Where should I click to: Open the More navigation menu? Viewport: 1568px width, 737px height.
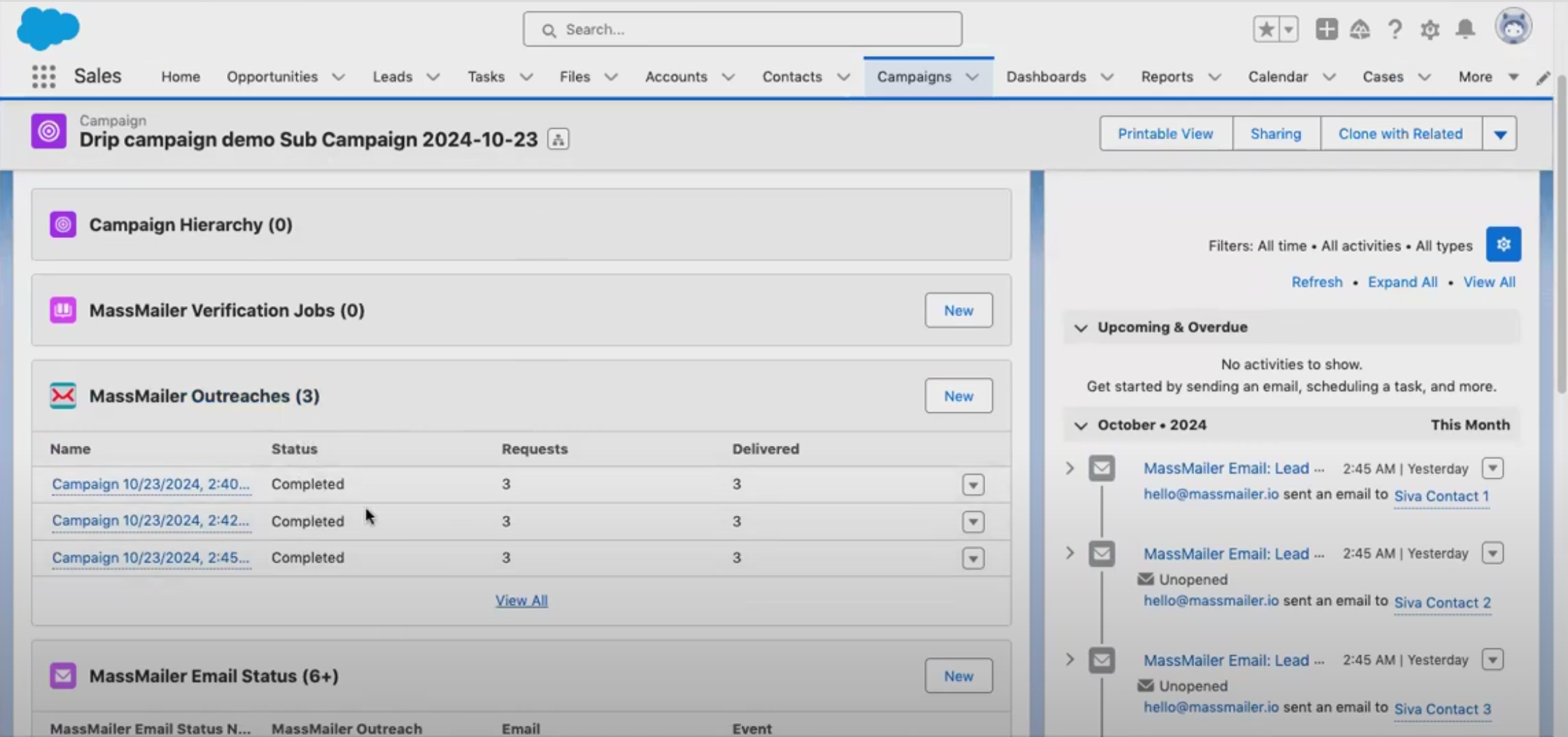click(x=1488, y=76)
